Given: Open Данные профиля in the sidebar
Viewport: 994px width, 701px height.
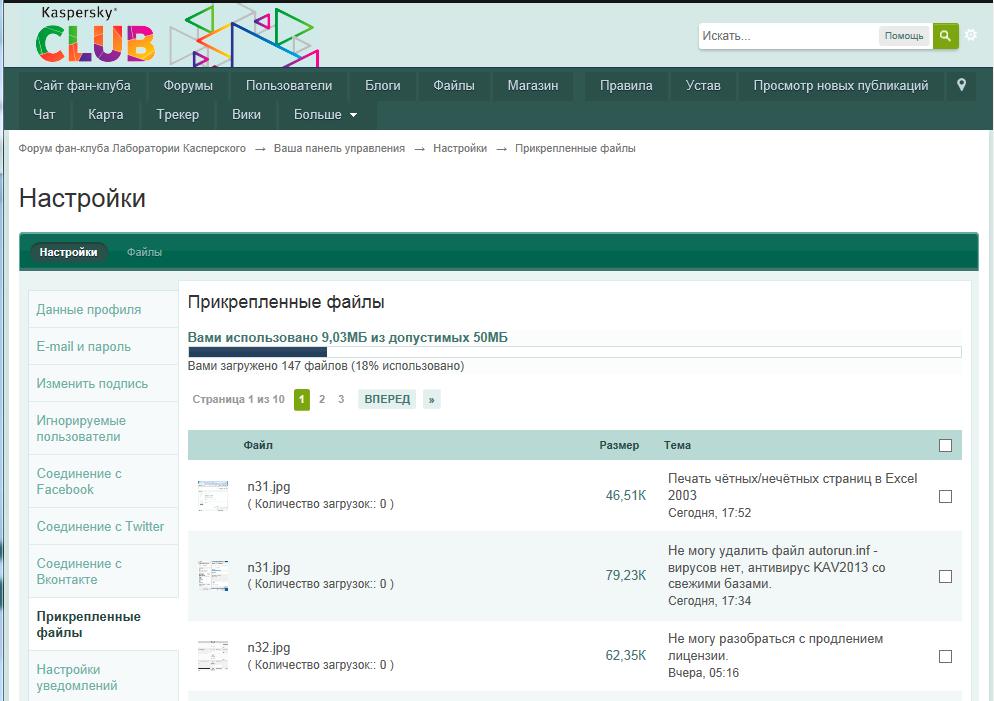Looking at the screenshot, I should [89, 310].
